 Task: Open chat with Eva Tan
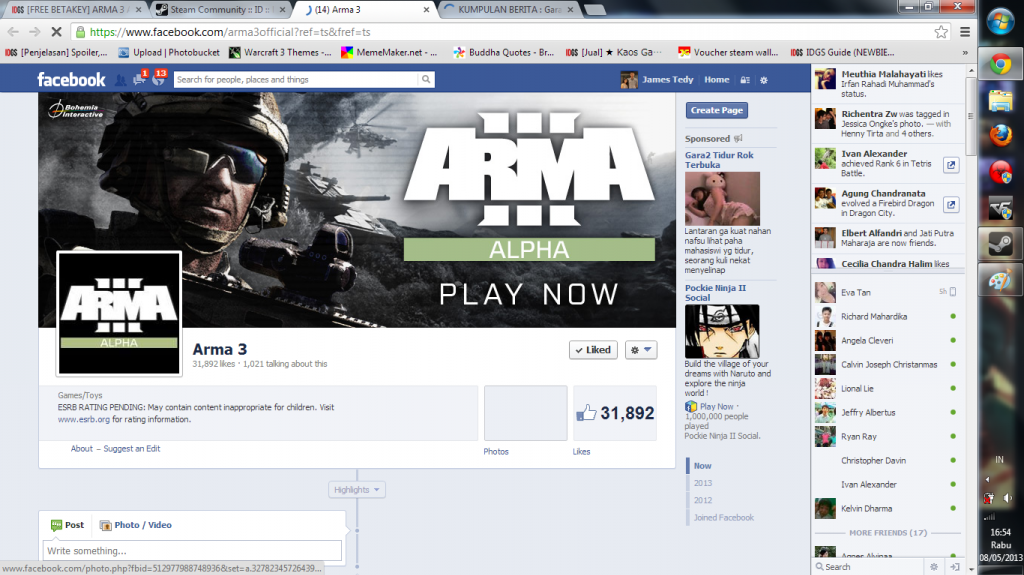pos(888,292)
